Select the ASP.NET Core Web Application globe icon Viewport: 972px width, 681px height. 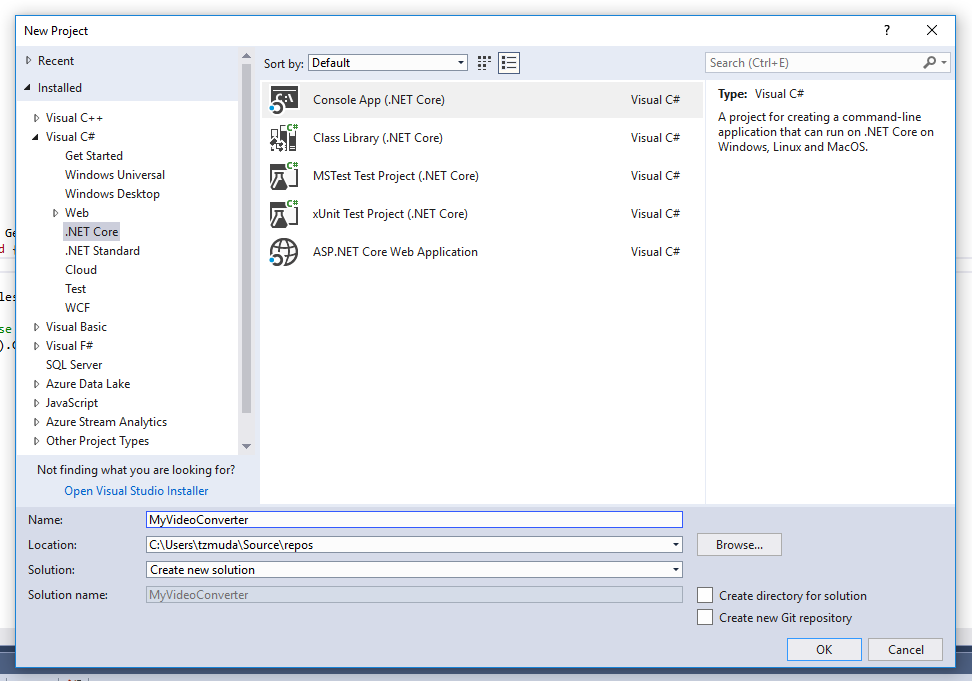pyautogui.click(x=283, y=252)
